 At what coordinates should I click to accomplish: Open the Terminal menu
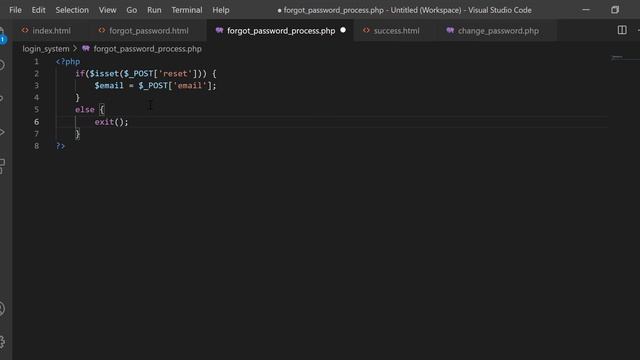[187, 10]
